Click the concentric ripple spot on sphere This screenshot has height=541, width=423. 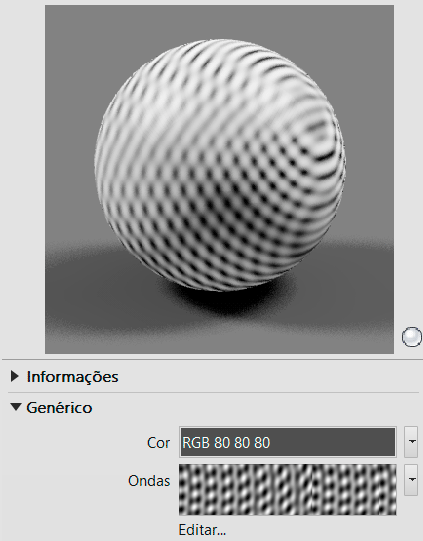[x=316, y=132]
